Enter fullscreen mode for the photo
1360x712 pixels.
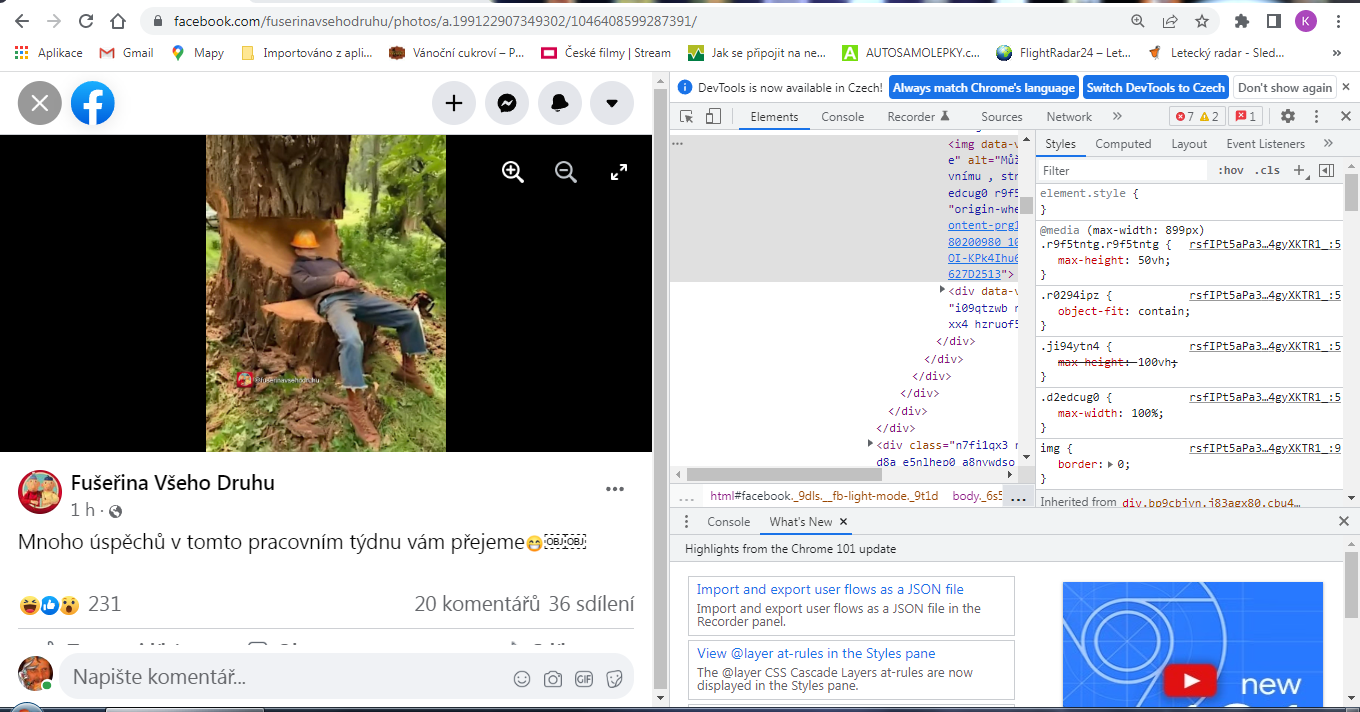(619, 172)
